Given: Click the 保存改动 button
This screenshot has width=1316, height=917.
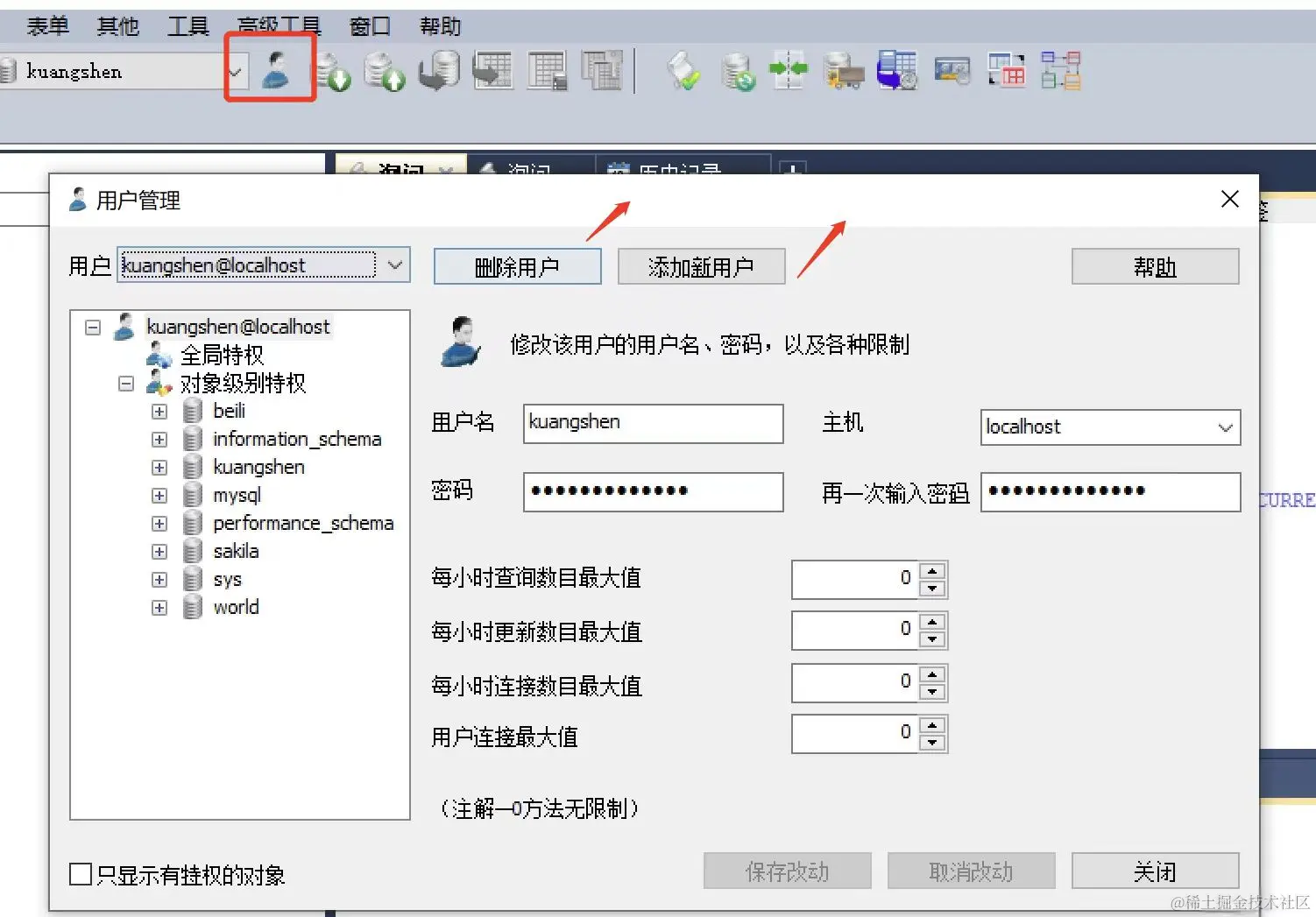Looking at the screenshot, I should pos(787,871).
